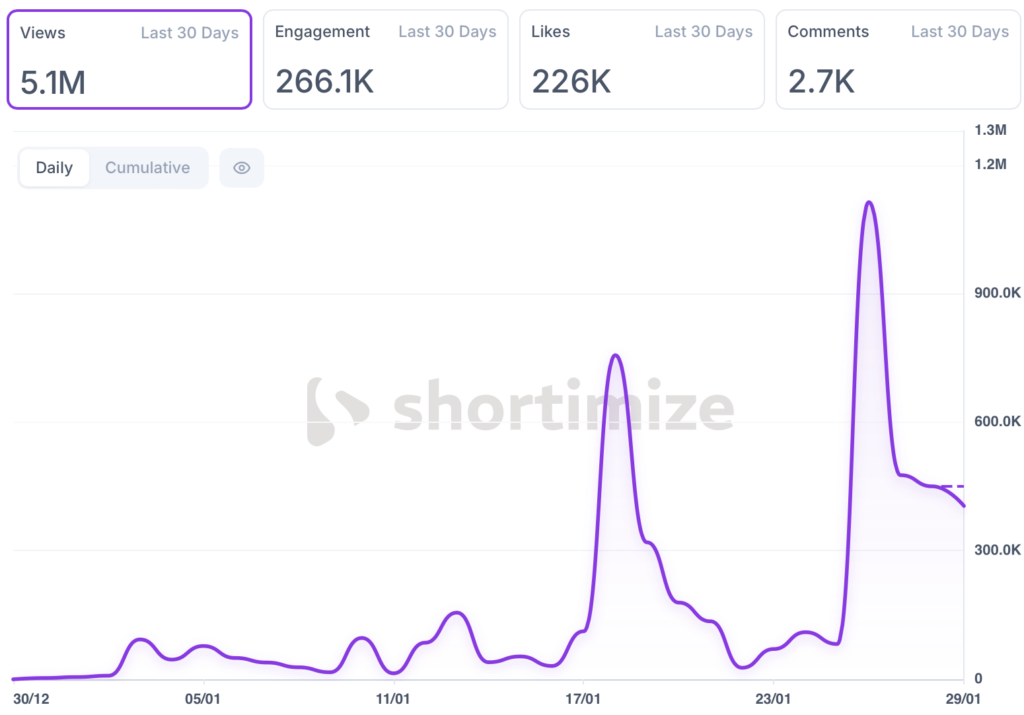This screenshot has width=1024, height=715.
Task: Select the 05/01 date label on the x-axis
Action: pos(202,698)
